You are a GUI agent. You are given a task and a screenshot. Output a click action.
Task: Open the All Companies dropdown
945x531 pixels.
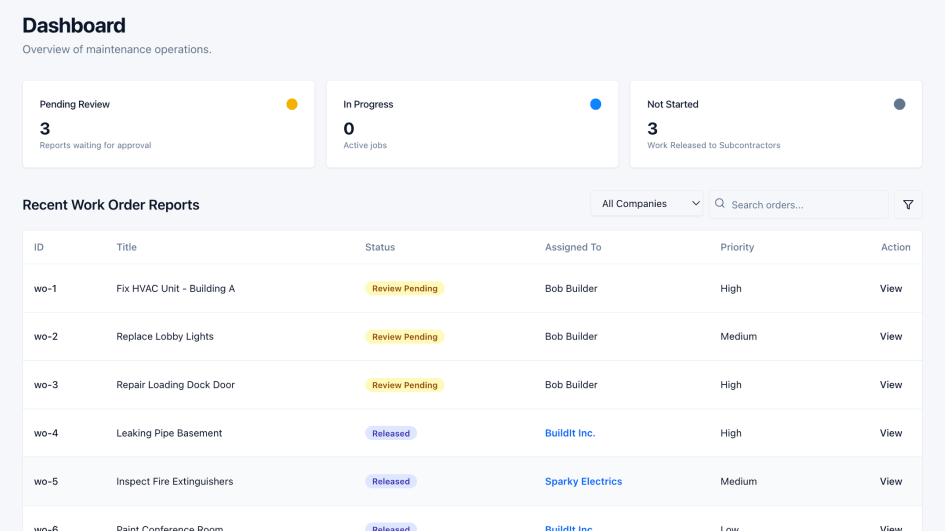647,204
